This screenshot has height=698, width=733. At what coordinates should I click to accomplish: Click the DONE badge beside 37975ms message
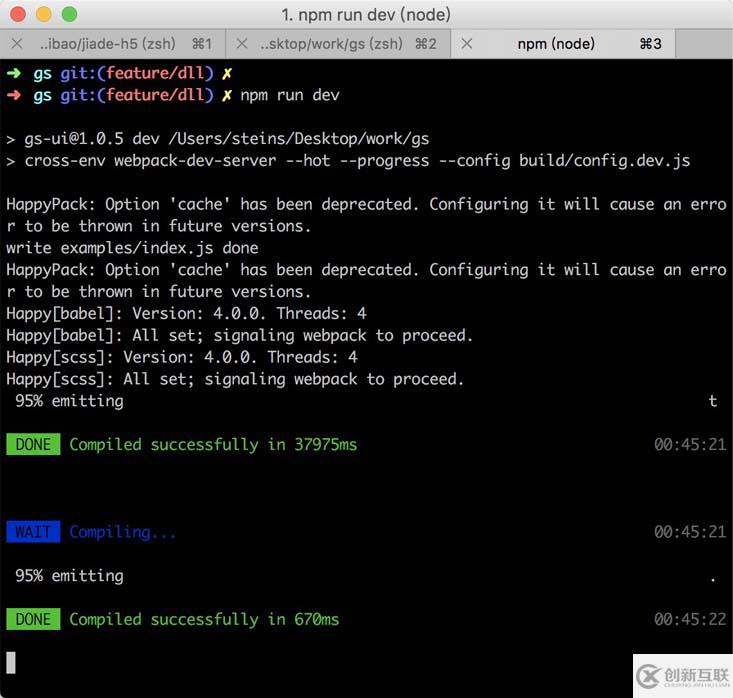pyautogui.click(x=33, y=445)
